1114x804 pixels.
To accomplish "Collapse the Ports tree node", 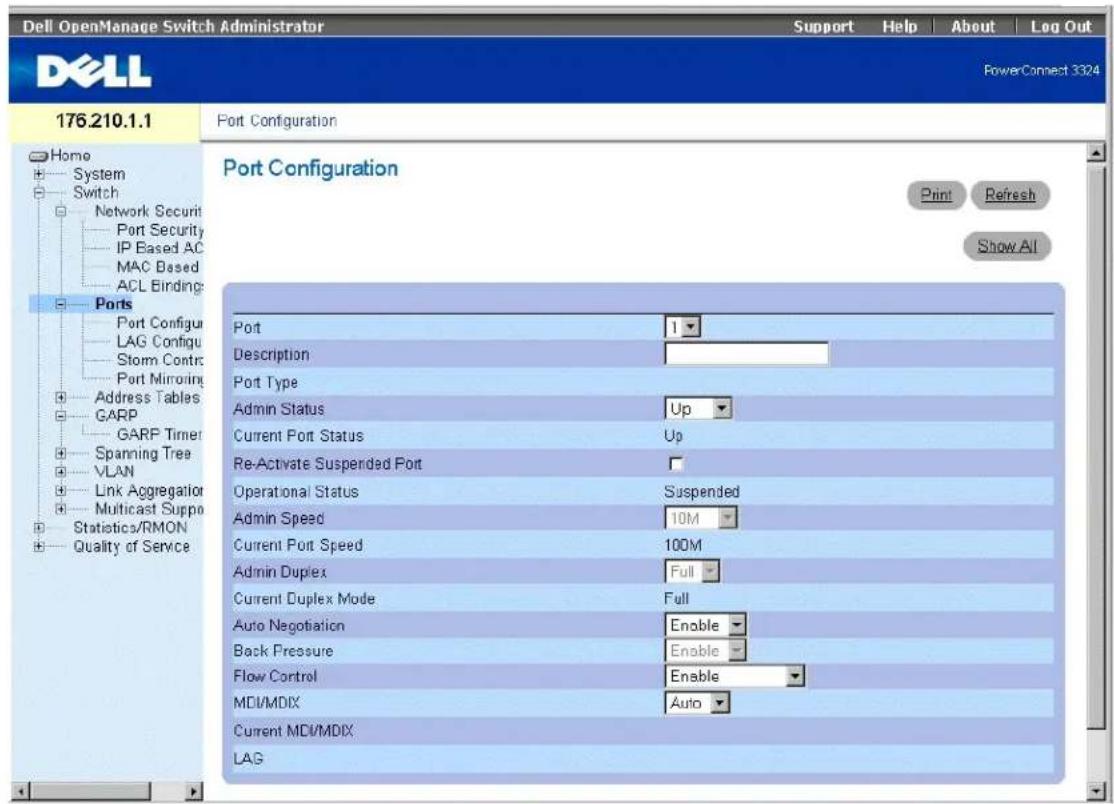I will coord(61,304).
